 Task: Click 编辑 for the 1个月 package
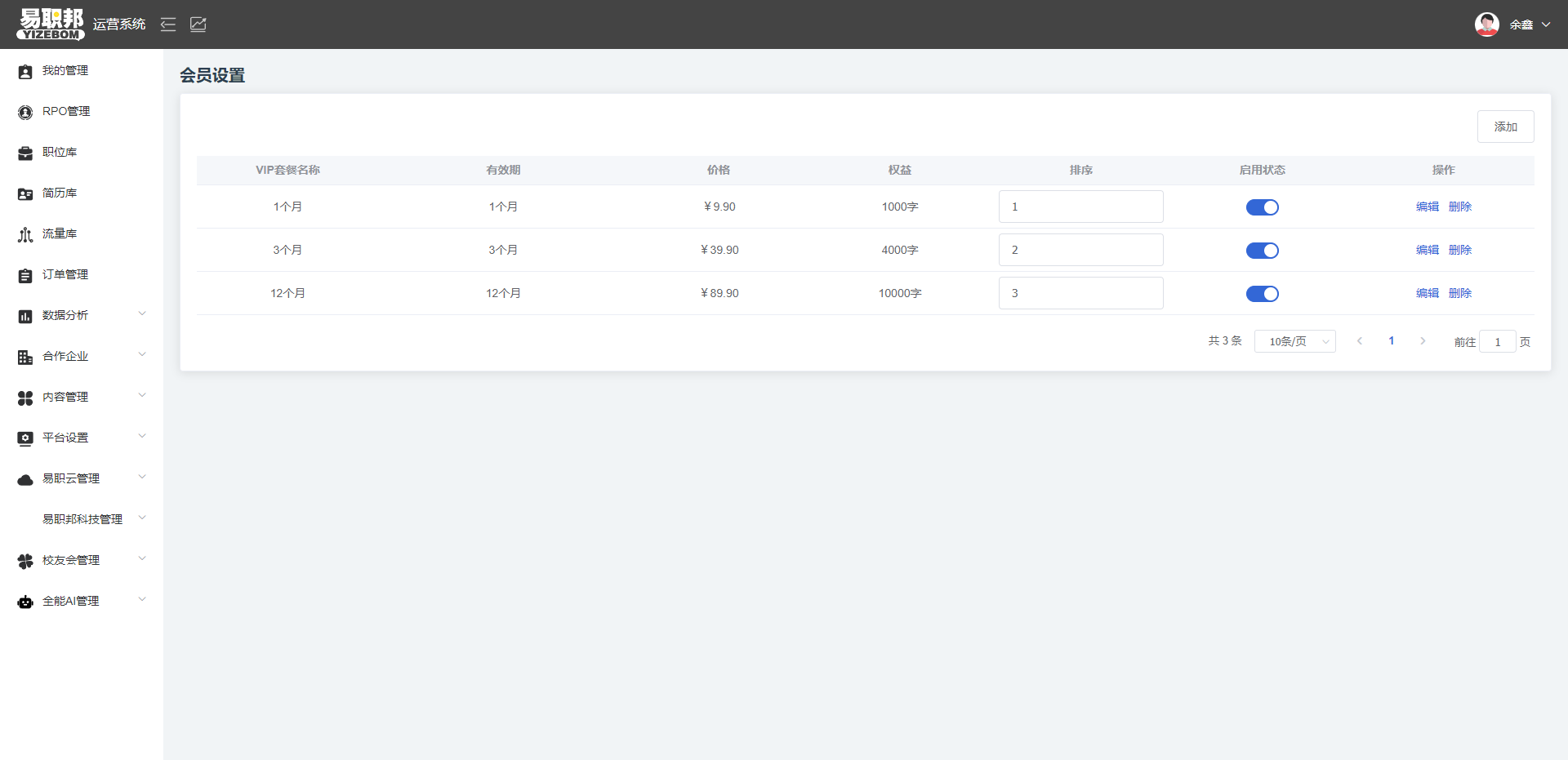[x=1427, y=207]
